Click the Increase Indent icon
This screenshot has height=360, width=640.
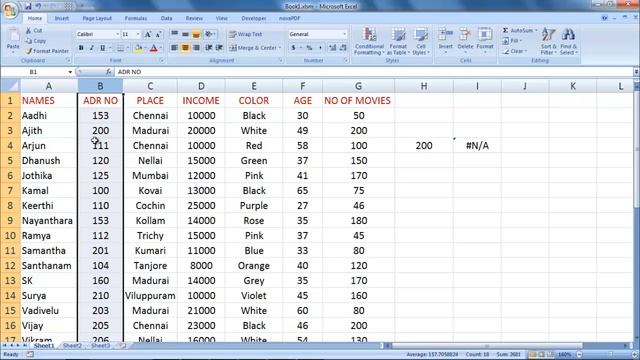click(x=219, y=48)
